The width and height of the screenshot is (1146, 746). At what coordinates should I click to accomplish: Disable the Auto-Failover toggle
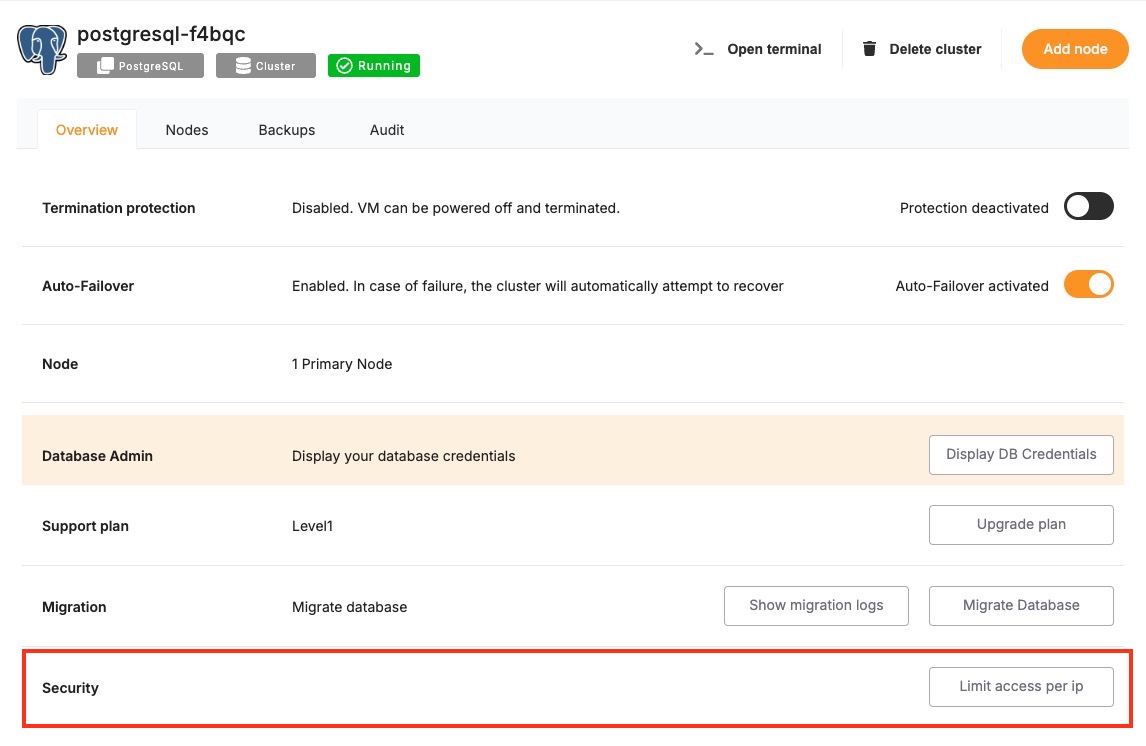click(1088, 285)
